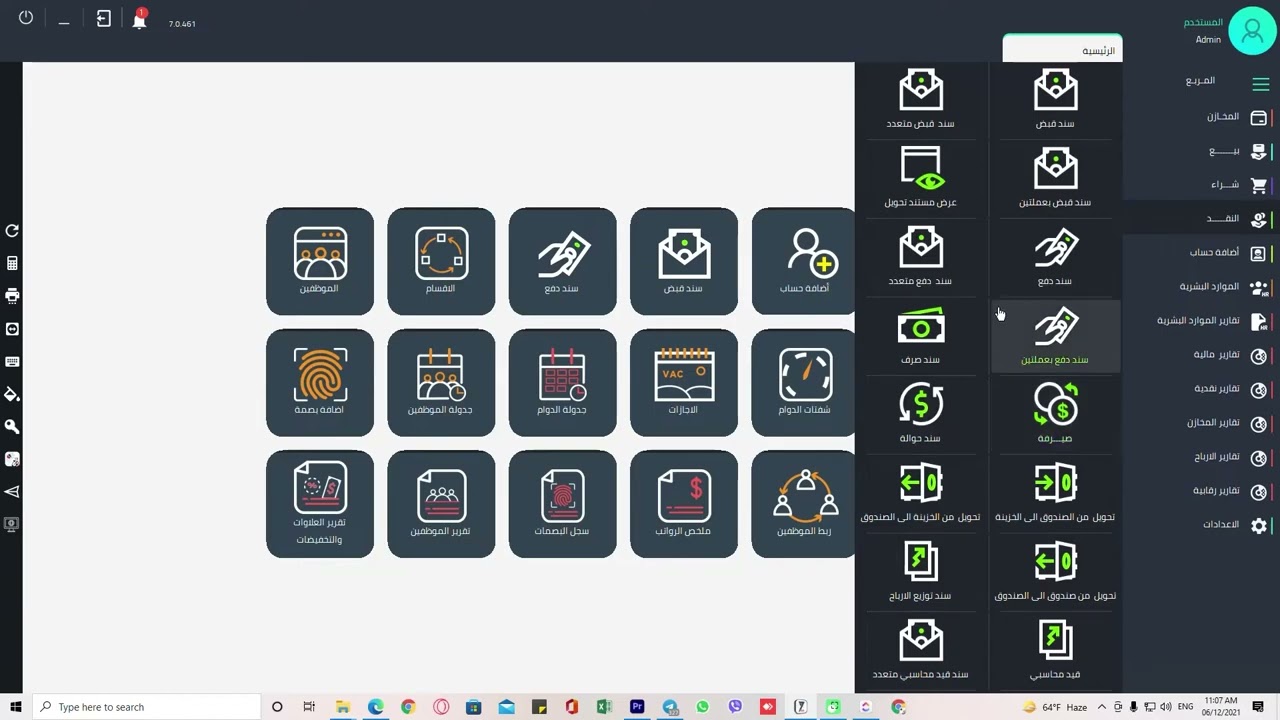Open the الموظفين dashboard tile
1280x720 pixels.
click(x=320, y=261)
